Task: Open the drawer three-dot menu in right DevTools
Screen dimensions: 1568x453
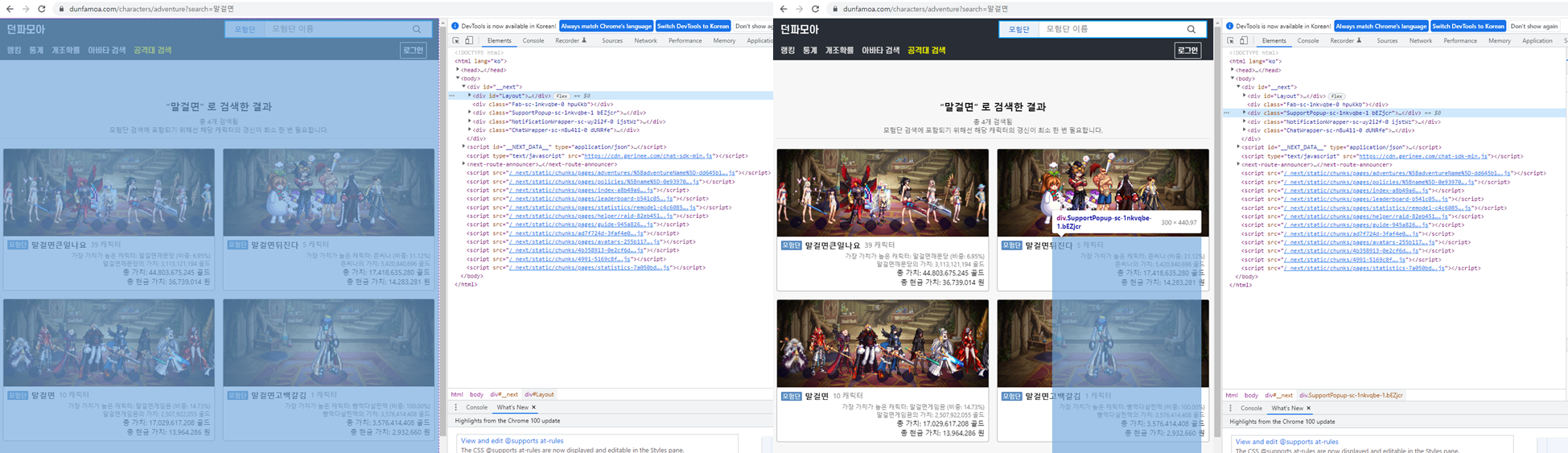Action: 1230,408
